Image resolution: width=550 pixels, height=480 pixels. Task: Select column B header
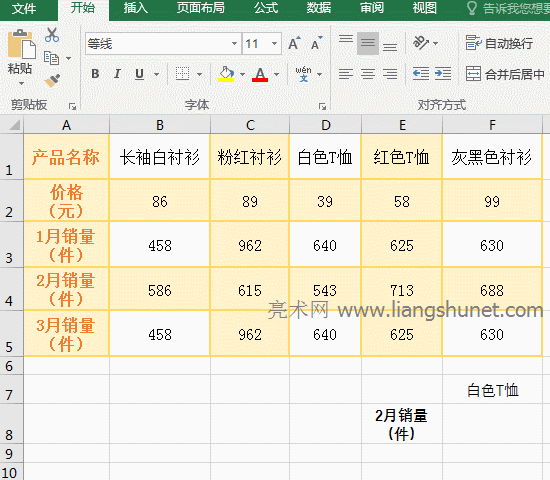coord(160,125)
